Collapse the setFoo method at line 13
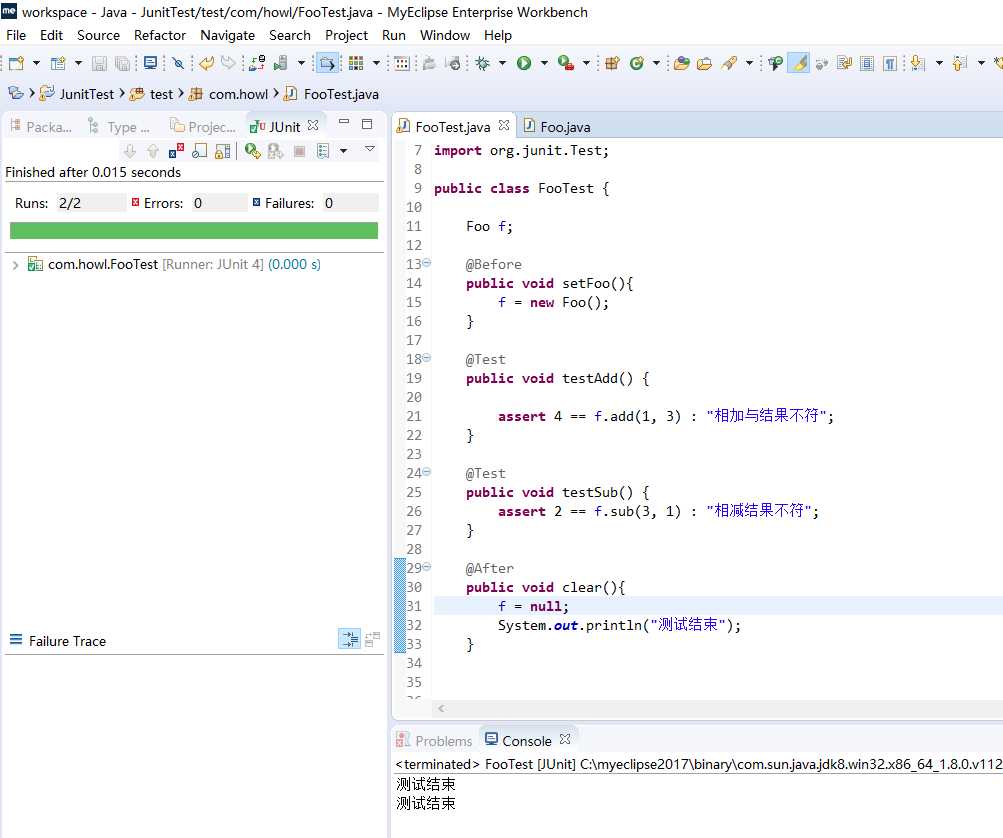The height and width of the screenshot is (838, 1003). [x=427, y=263]
